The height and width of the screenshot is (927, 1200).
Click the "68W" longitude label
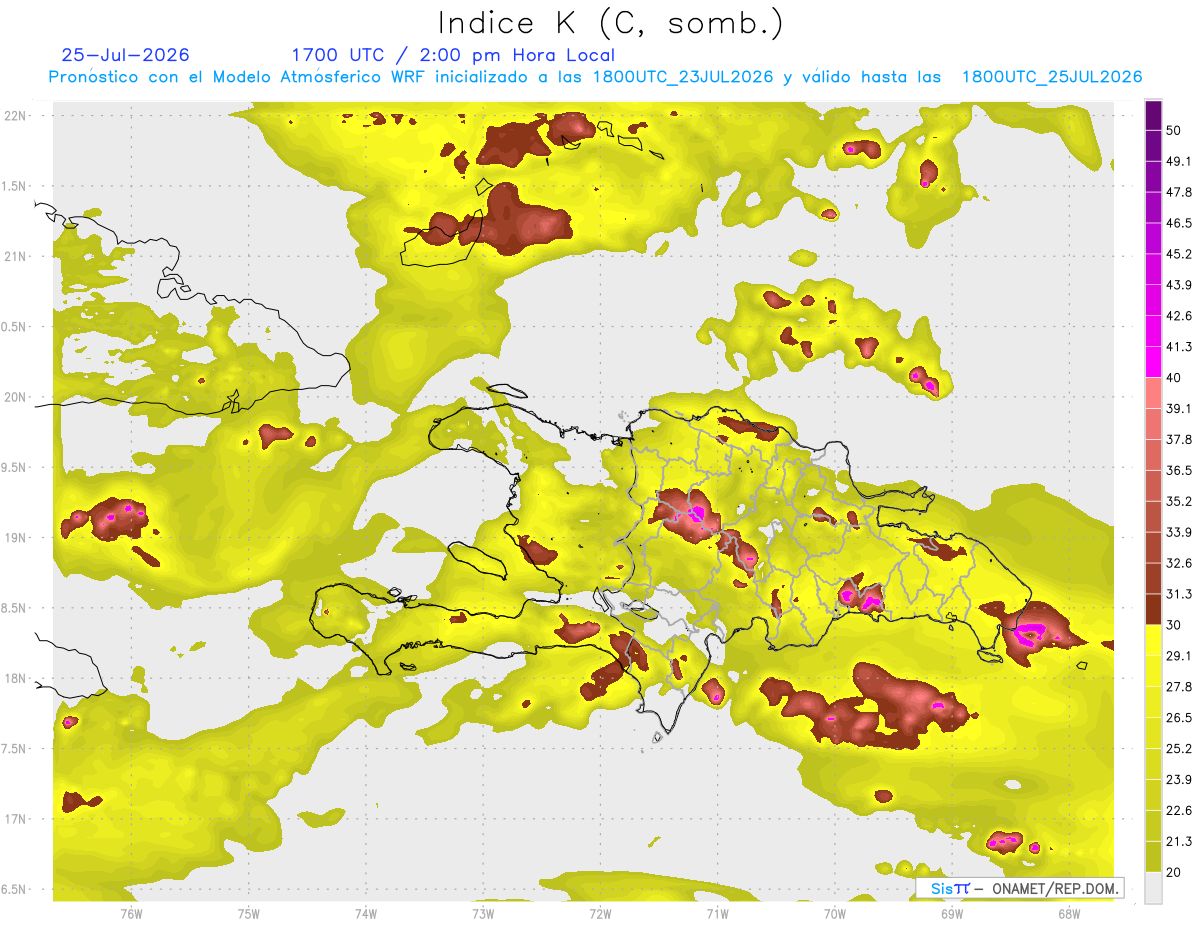(x=1069, y=913)
